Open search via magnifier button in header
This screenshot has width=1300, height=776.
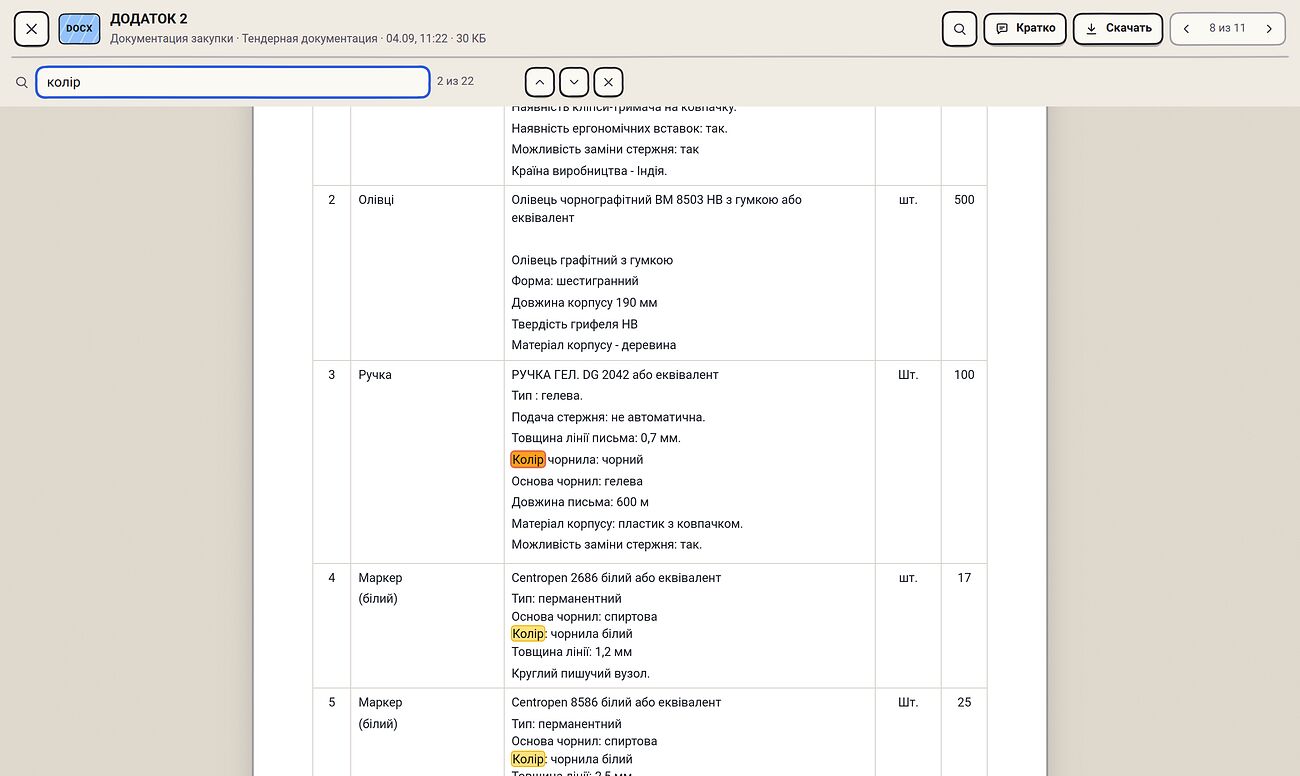(x=959, y=29)
